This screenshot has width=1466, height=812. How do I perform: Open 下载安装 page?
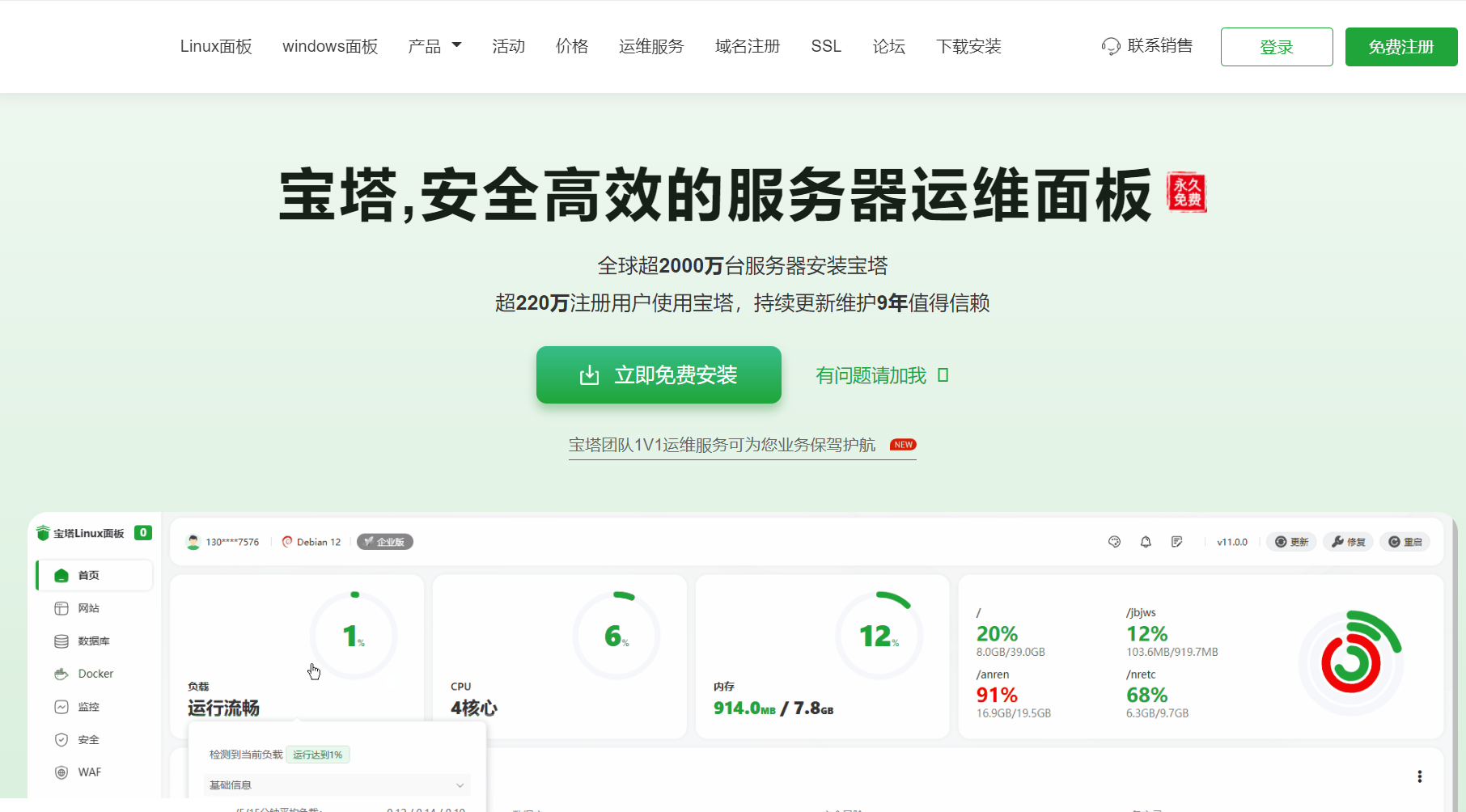click(968, 46)
